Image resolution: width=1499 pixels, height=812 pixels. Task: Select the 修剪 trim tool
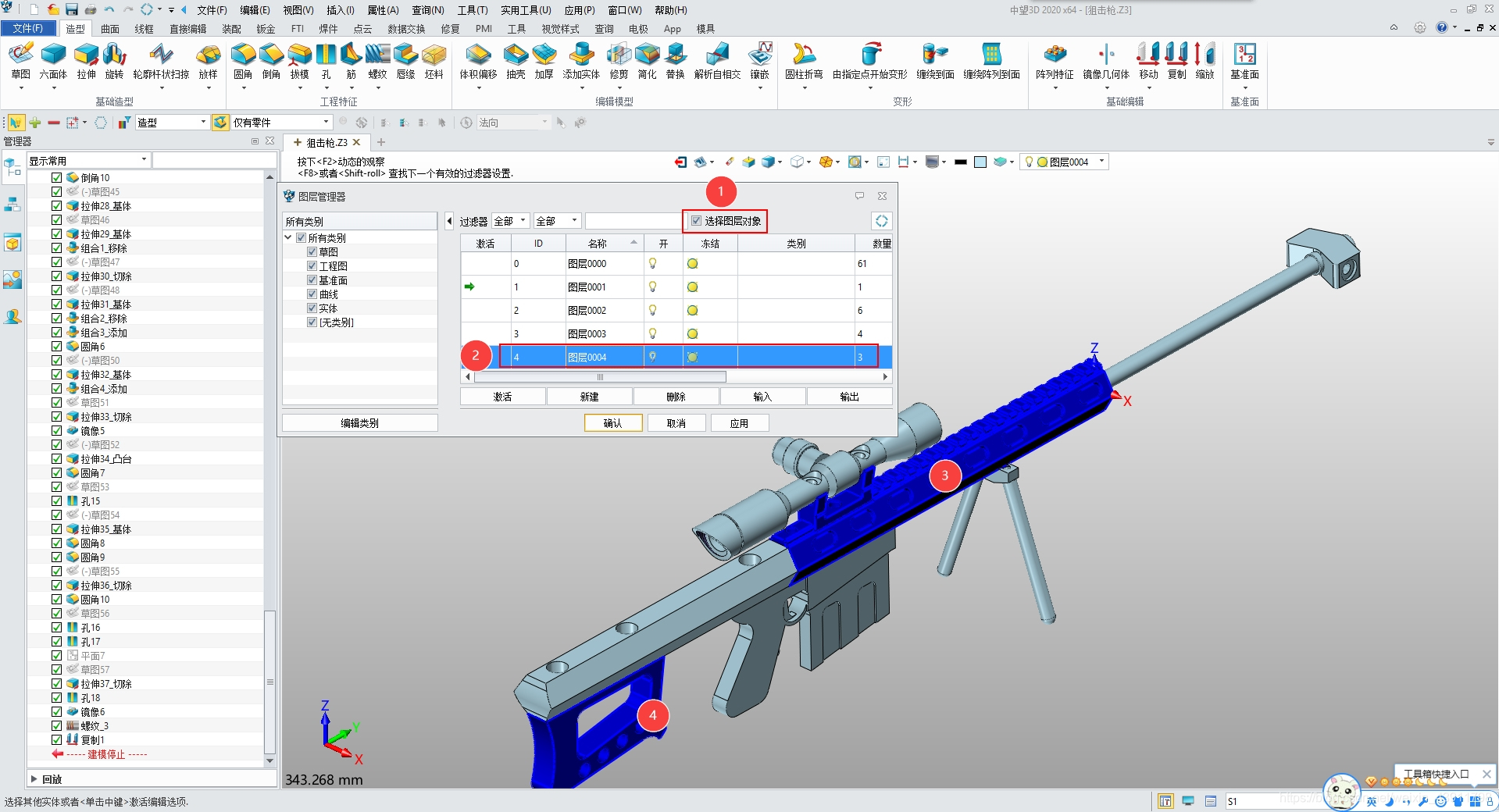coord(619,61)
